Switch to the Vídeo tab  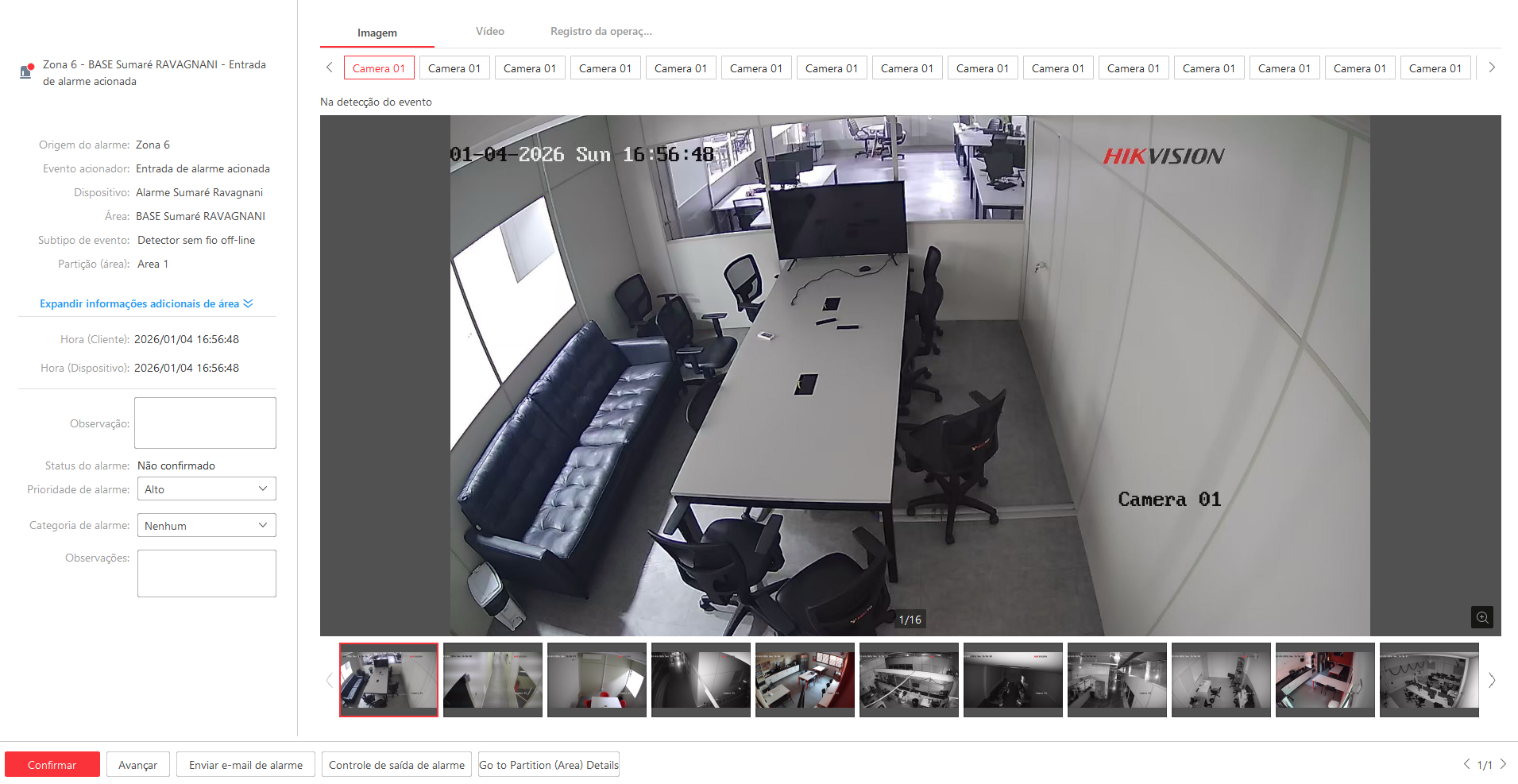[x=489, y=32]
